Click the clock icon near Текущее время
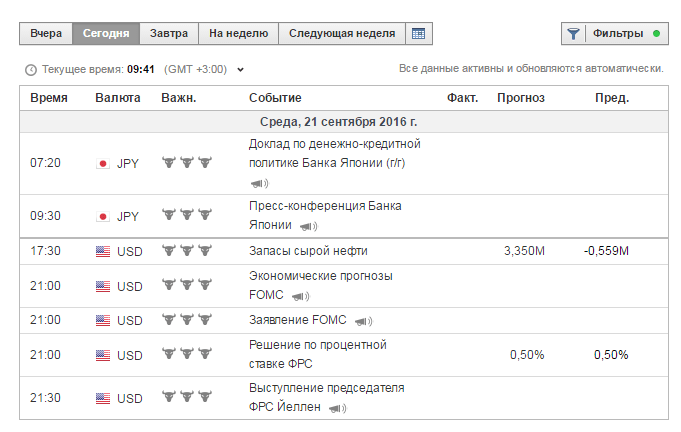 (x=31, y=70)
